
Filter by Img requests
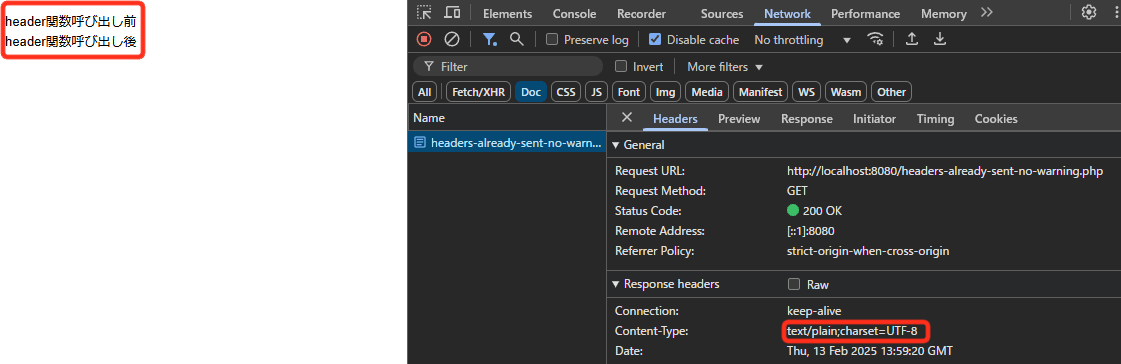tap(666, 92)
